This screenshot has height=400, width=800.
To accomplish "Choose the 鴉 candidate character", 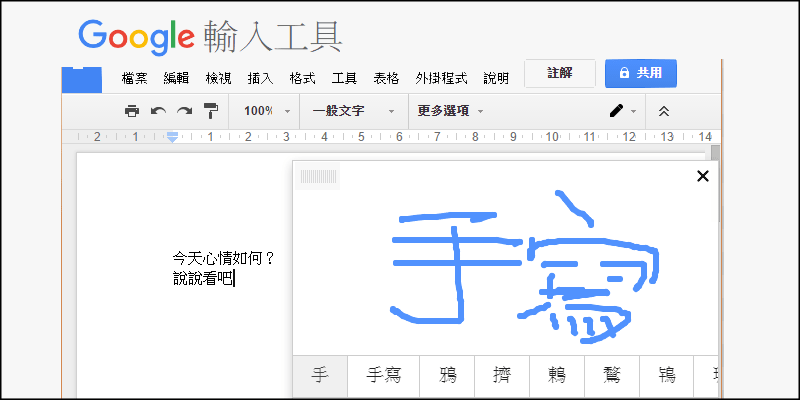I will [447, 377].
